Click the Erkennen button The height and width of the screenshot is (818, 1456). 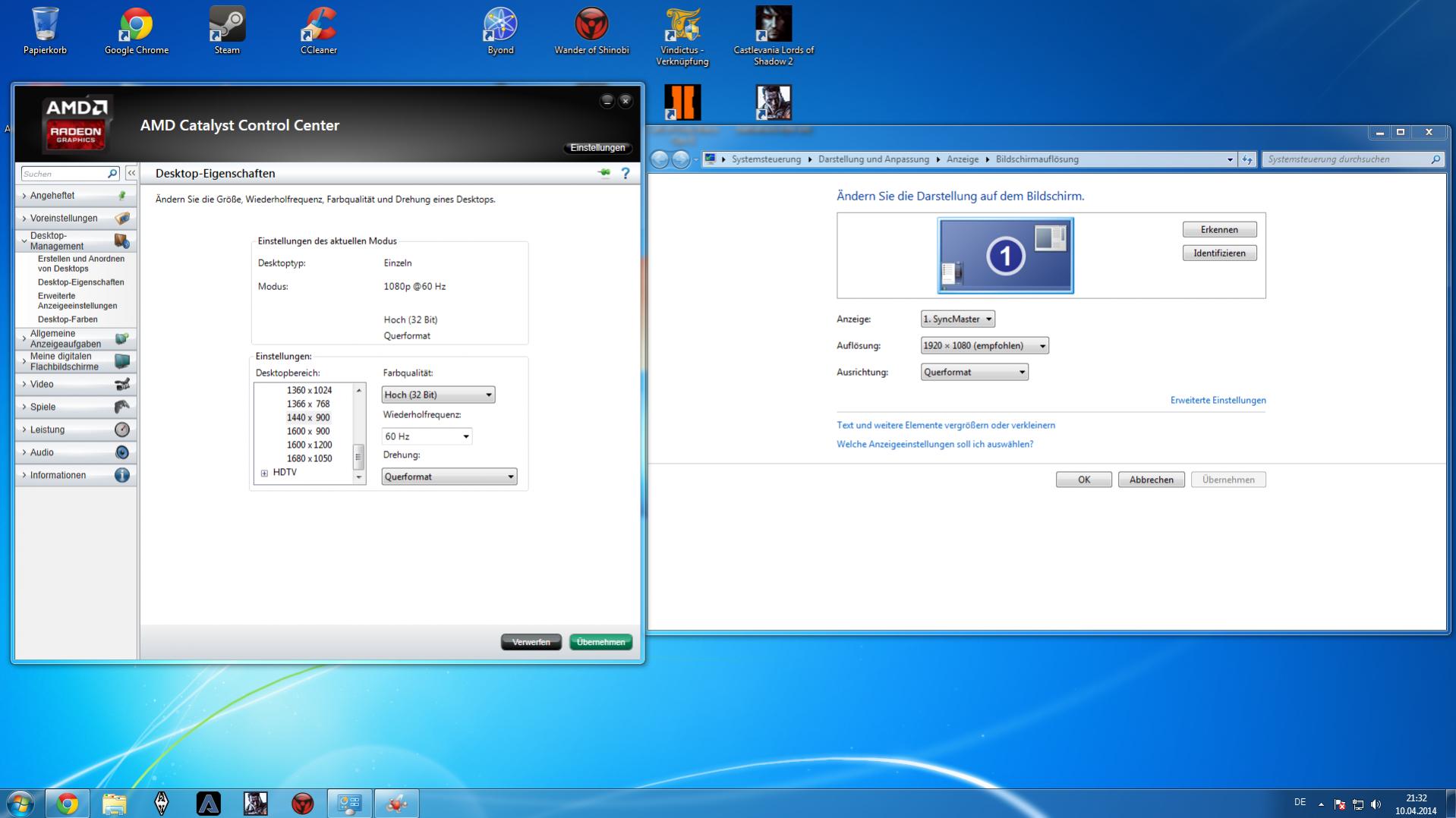coord(1219,230)
